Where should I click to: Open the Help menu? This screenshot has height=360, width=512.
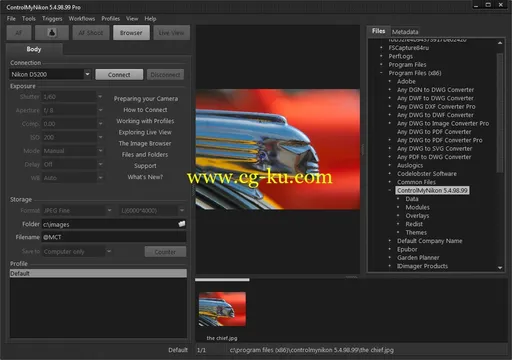tap(150, 19)
